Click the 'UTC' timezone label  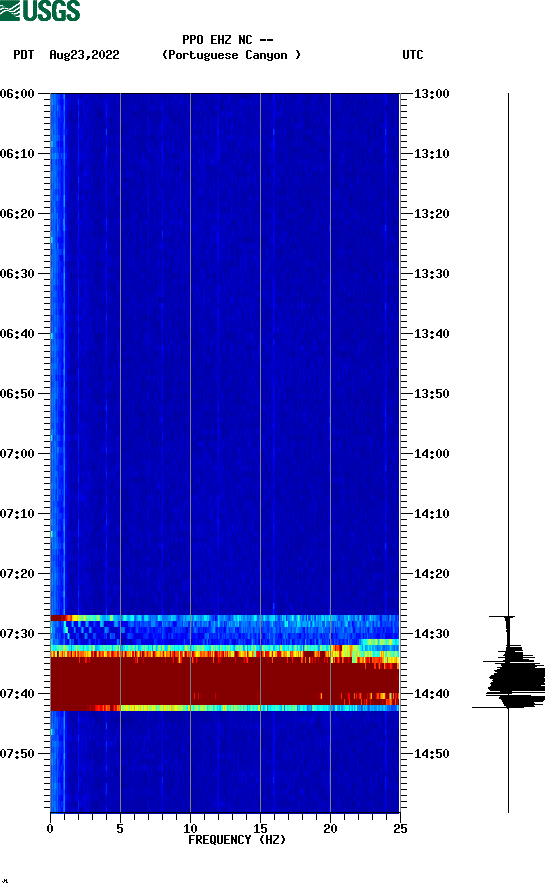[x=413, y=55]
